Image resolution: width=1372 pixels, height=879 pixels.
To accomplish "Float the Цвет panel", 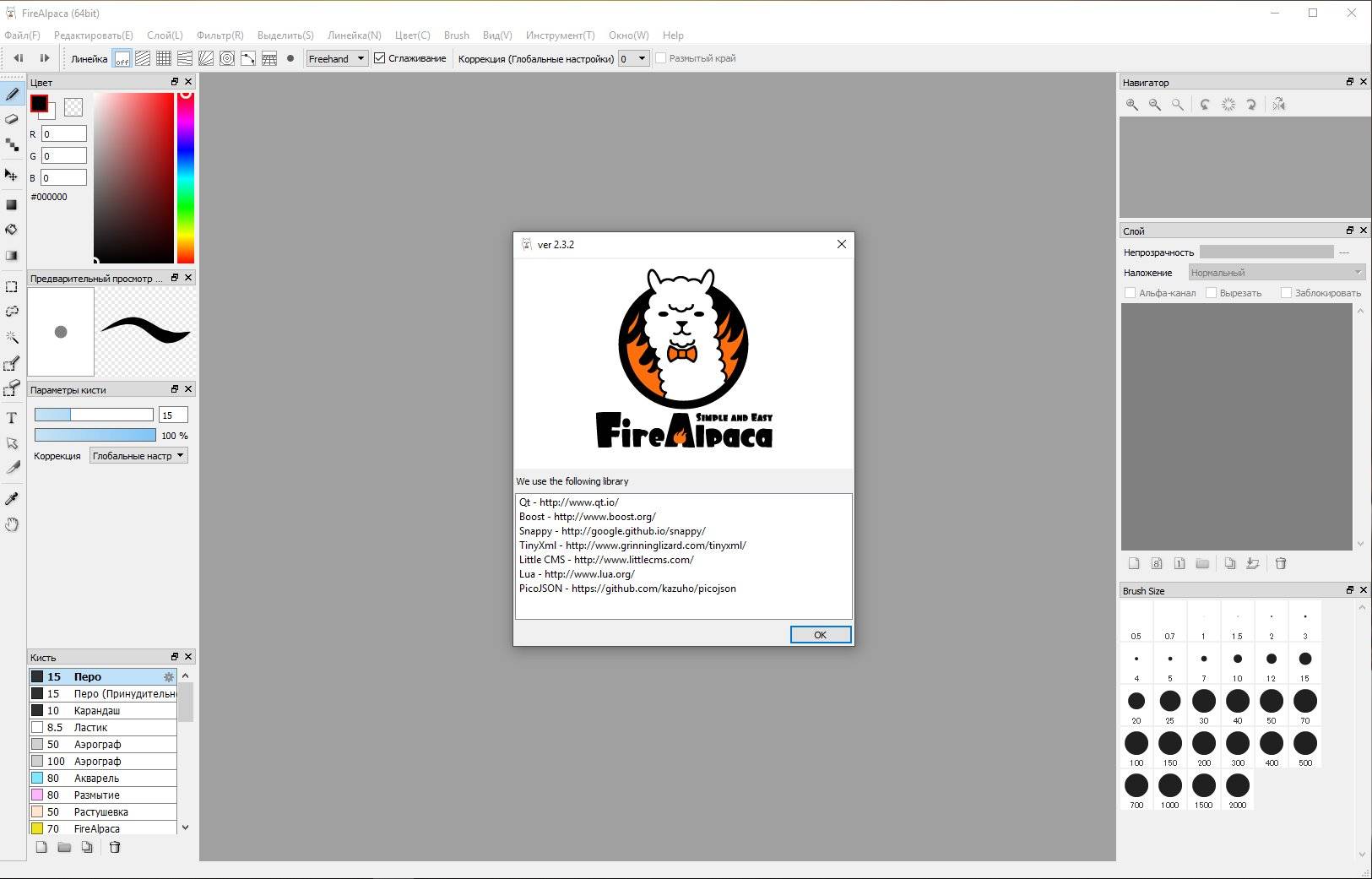I will coord(175,82).
